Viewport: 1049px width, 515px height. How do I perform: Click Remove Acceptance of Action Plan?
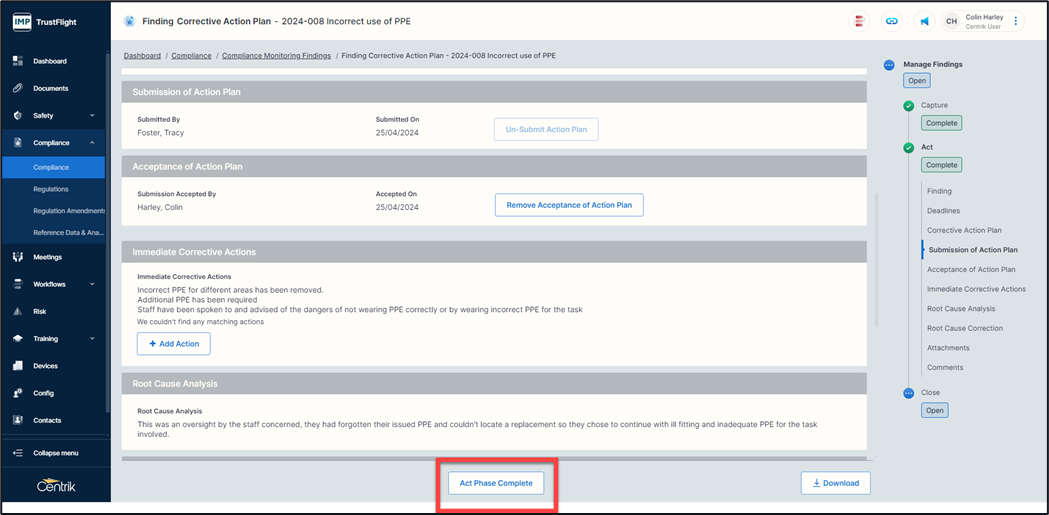click(x=569, y=205)
